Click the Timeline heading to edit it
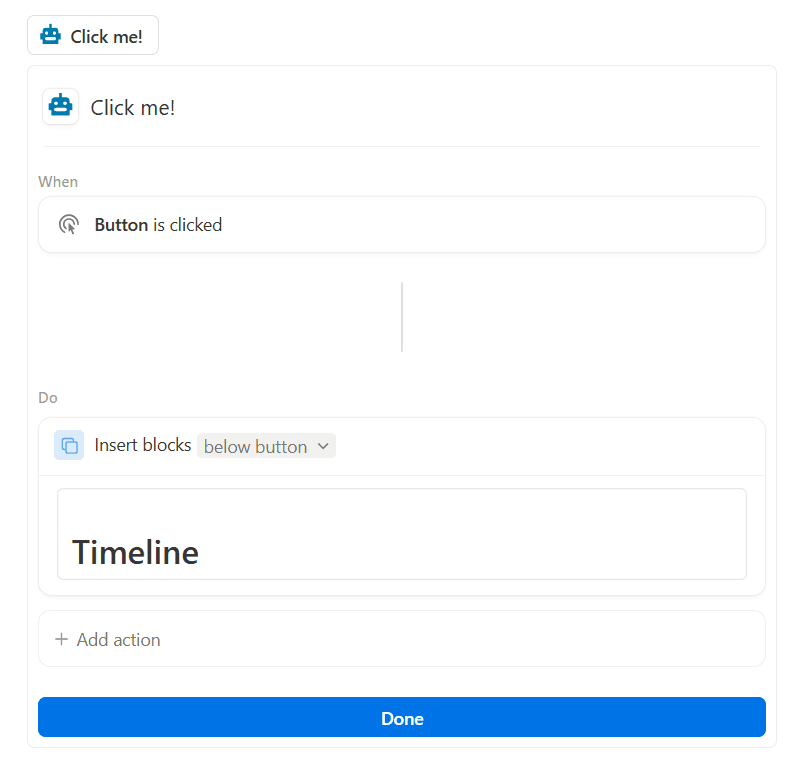Screen dimensions: 800x765 tap(135, 552)
